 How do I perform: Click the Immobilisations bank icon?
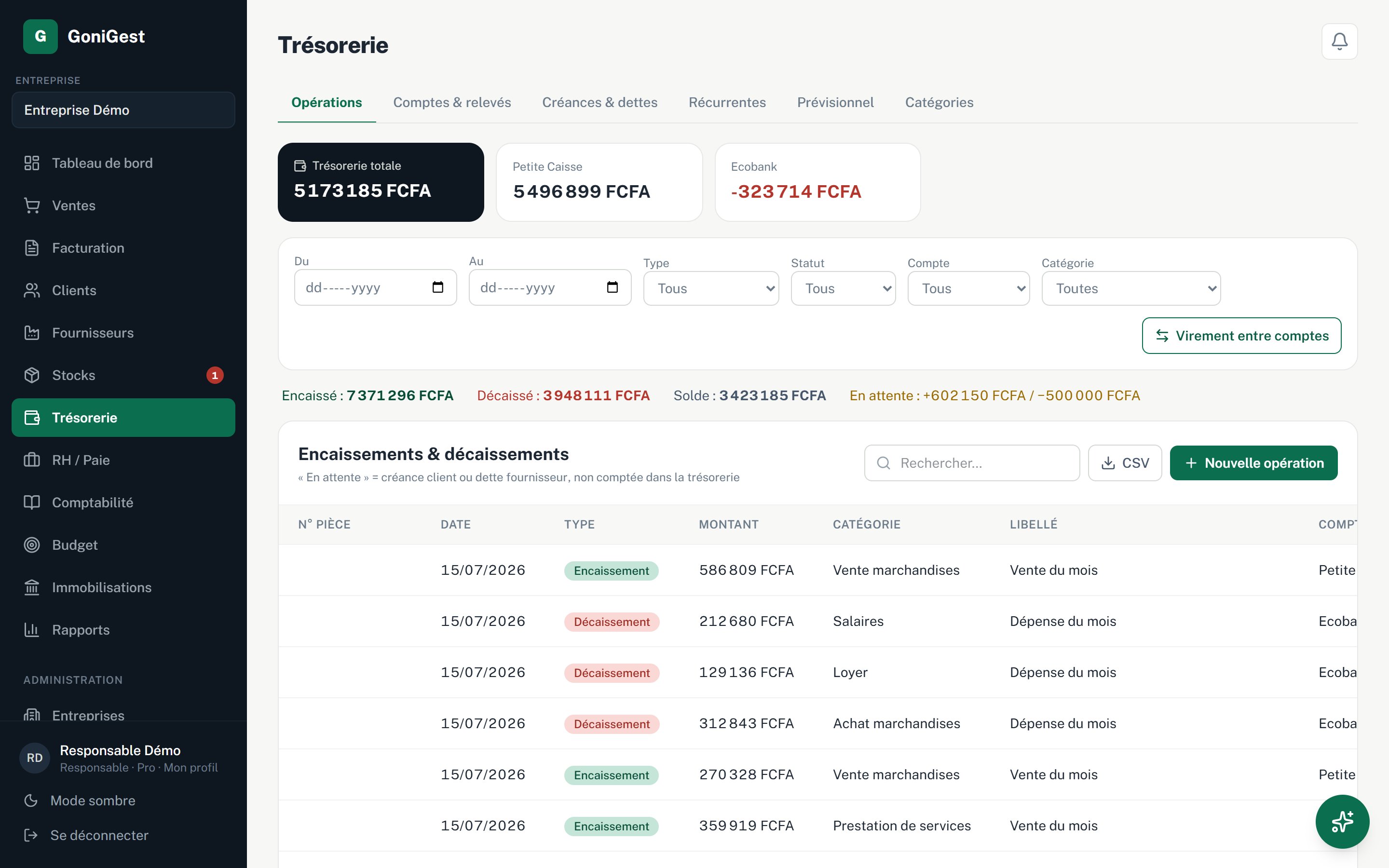pos(31,588)
